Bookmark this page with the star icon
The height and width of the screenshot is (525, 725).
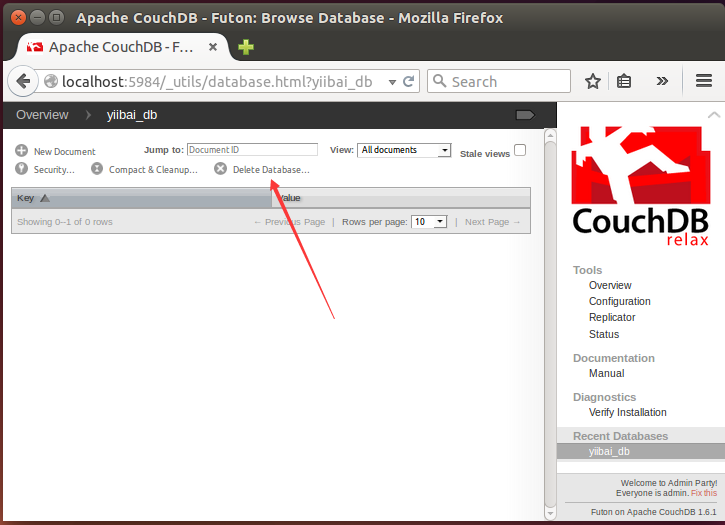pyautogui.click(x=593, y=82)
